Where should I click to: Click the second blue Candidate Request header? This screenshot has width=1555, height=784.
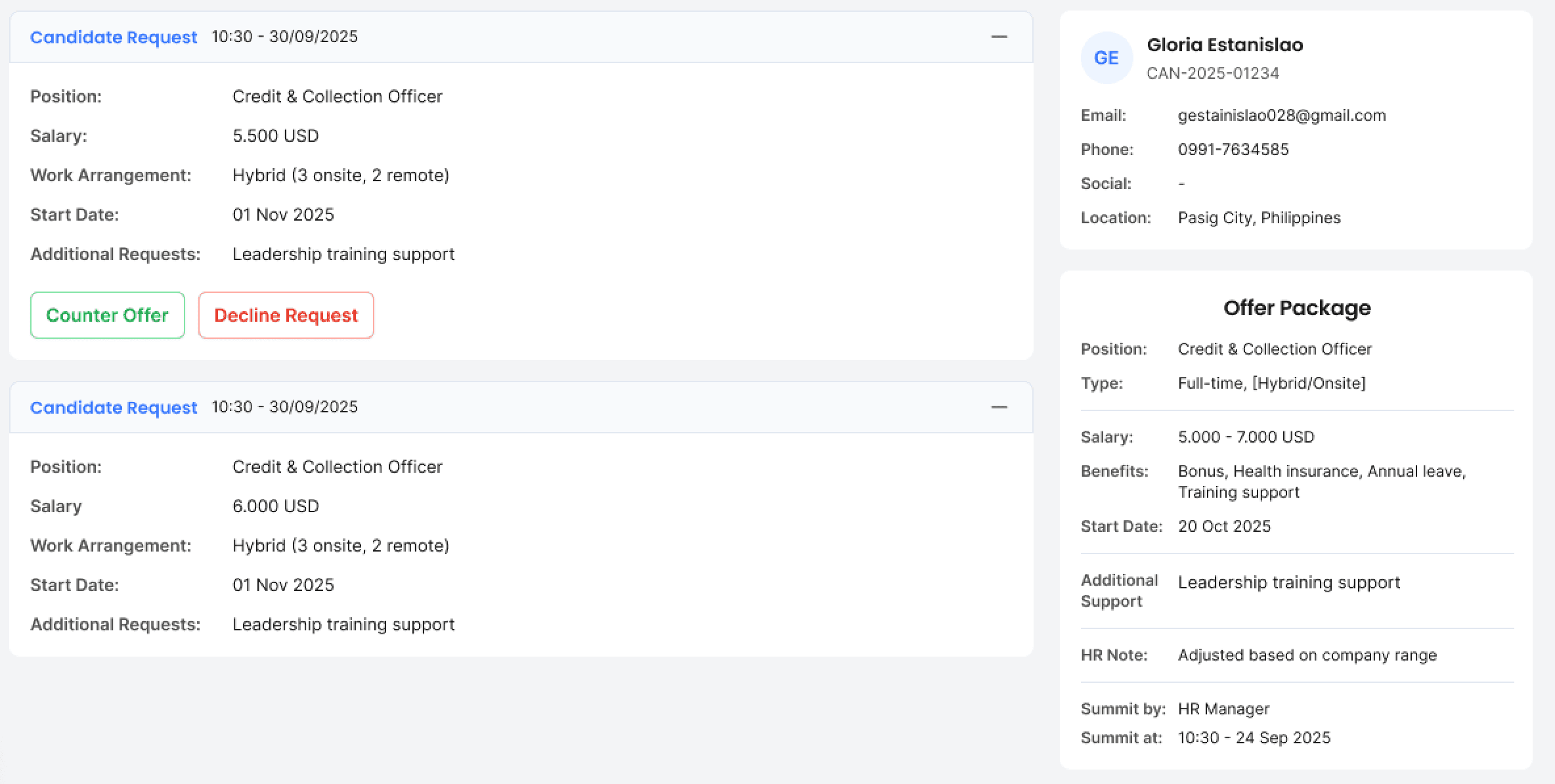coord(113,407)
